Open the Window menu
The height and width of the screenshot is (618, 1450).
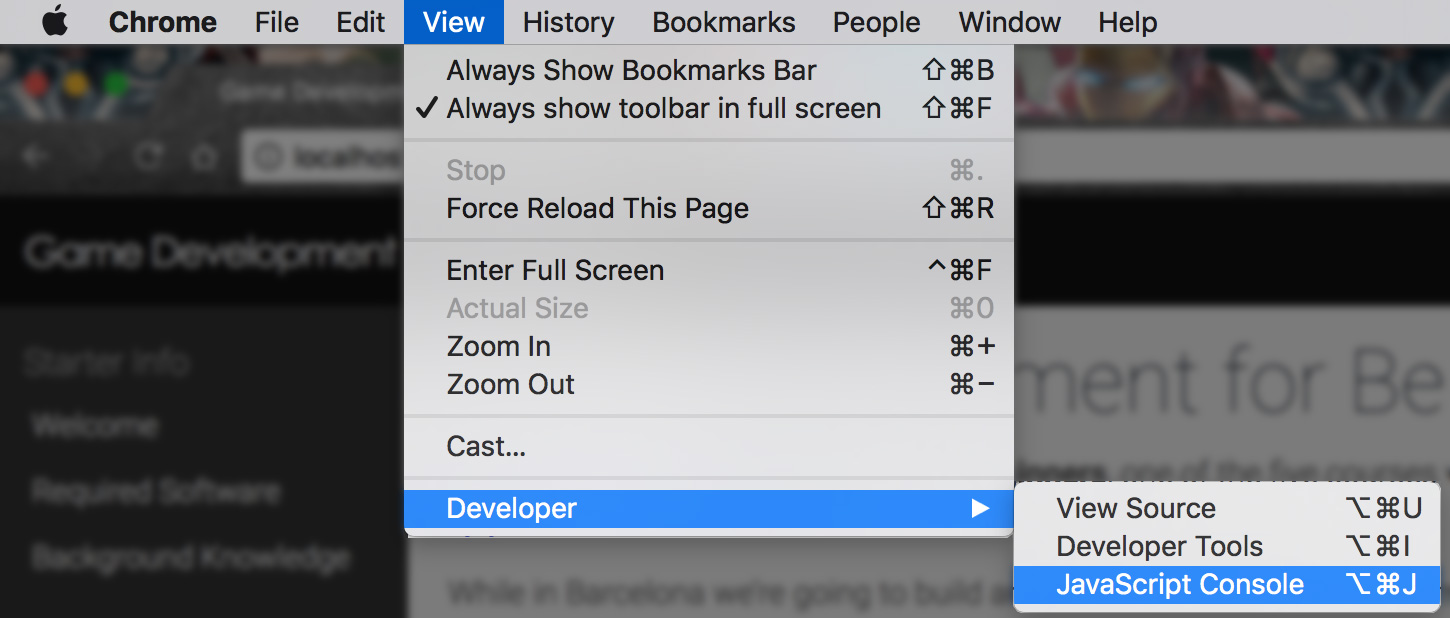coord(1010,22)
